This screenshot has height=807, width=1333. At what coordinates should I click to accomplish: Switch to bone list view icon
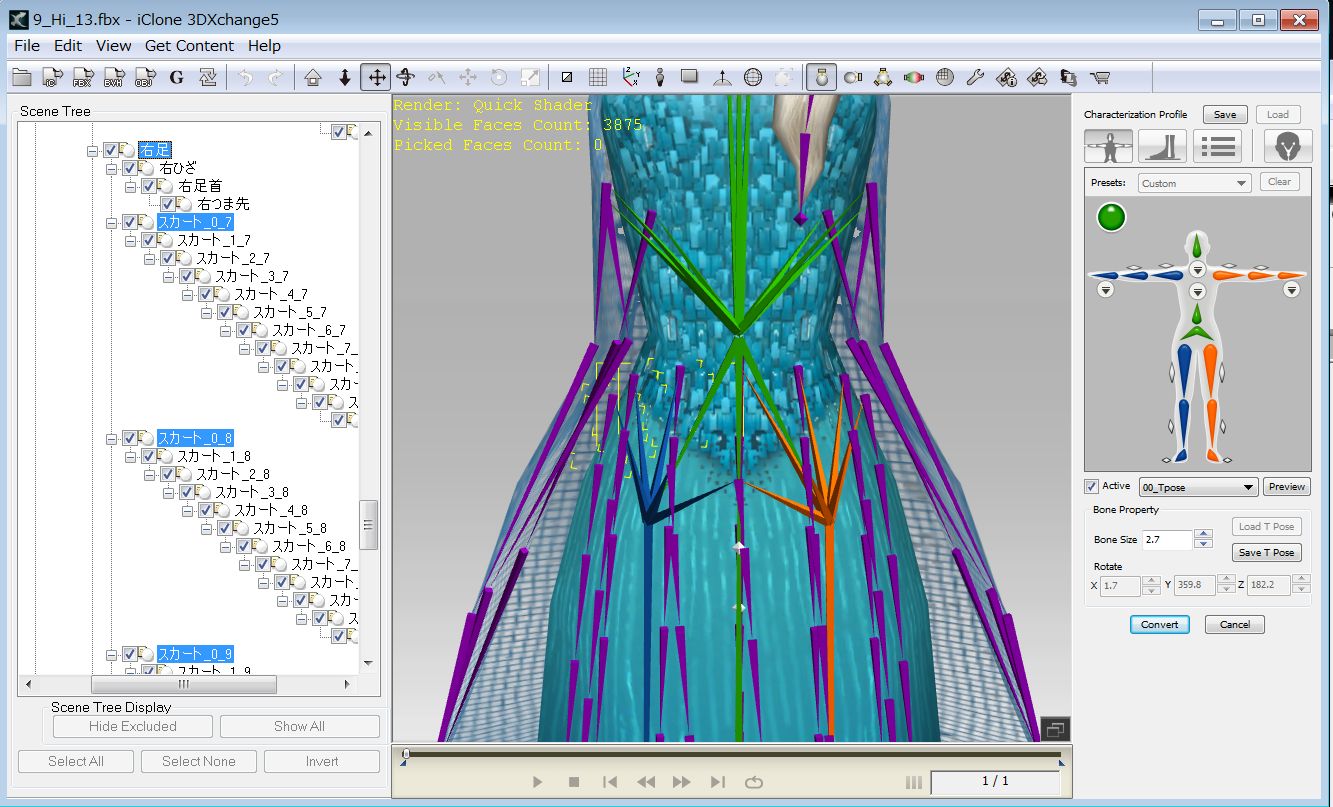[1217, 147]
